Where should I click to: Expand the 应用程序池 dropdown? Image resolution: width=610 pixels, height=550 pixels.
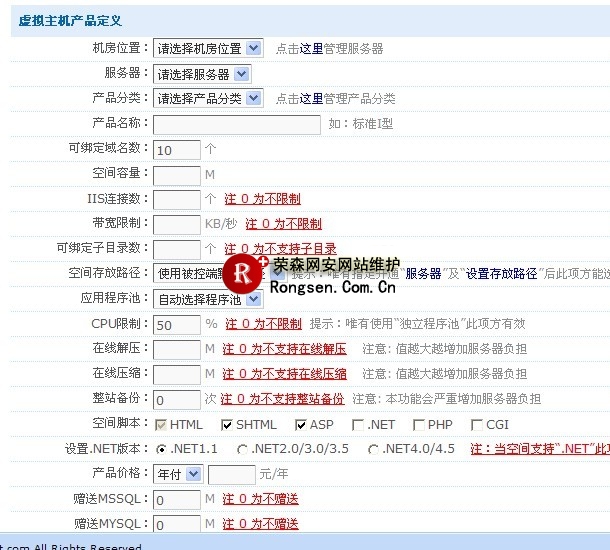[207, 299]
